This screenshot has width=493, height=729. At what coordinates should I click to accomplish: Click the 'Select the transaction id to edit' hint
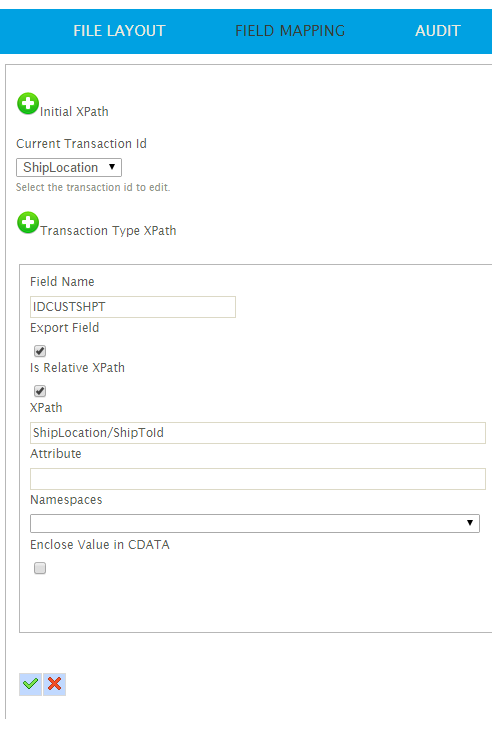pos(93,187)
